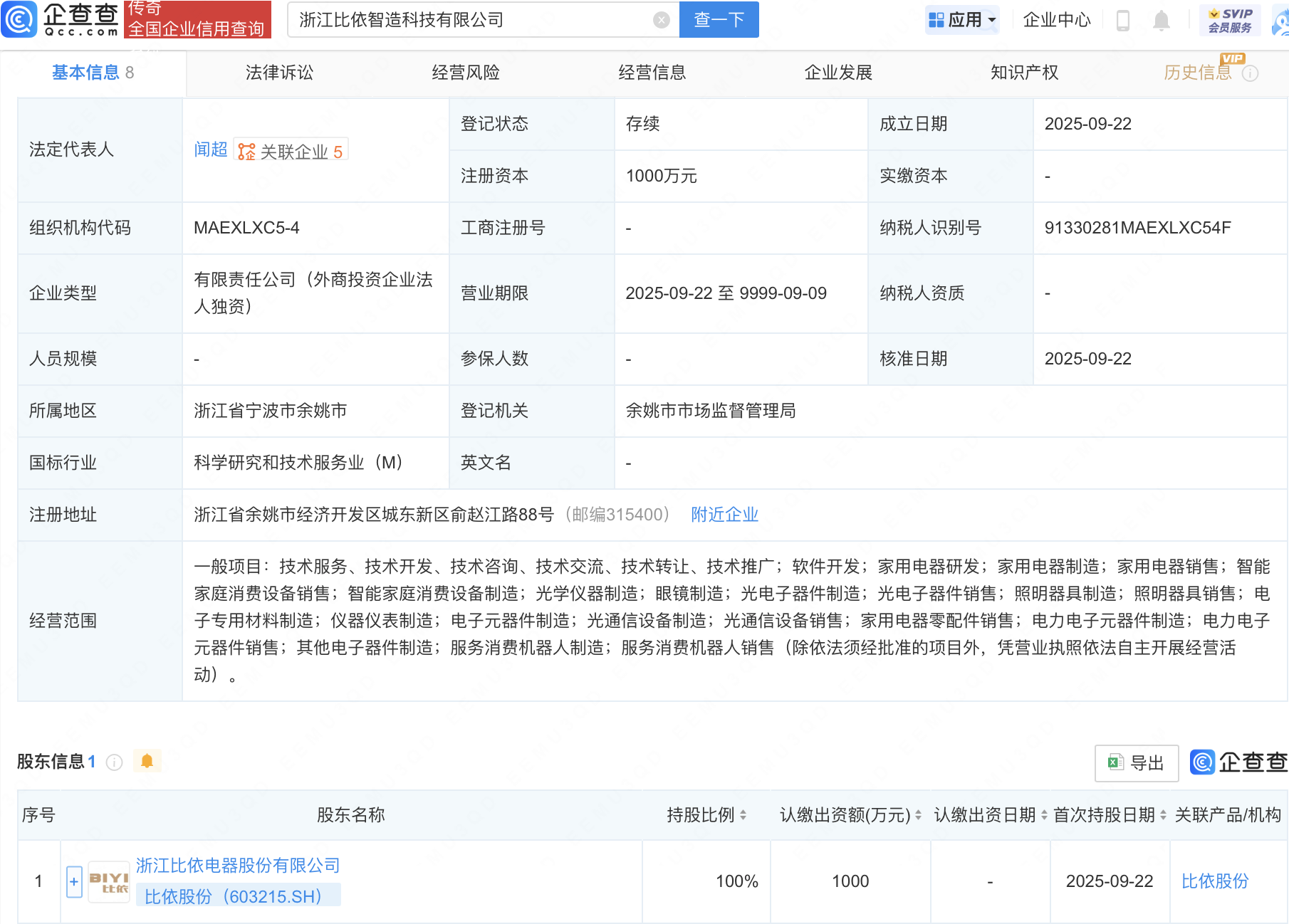Image resolution: width=1289 pixels, height=924 pixels.
Task: Click the 核准日期 value 2025-09-22
Action: point(1087,359)
